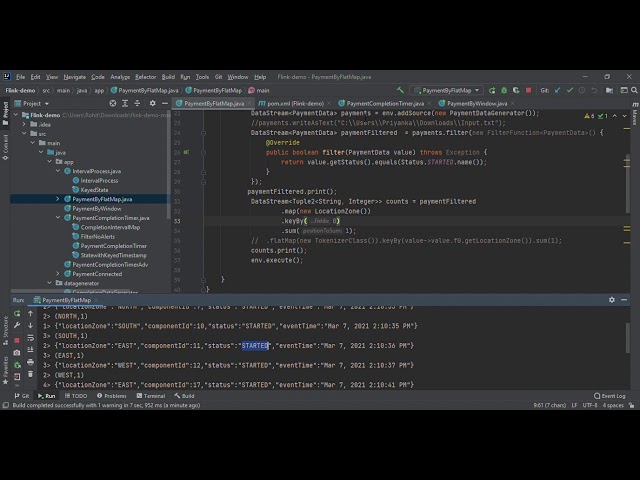Open the Event Log
Screen dimensions: 640x480
610,396
